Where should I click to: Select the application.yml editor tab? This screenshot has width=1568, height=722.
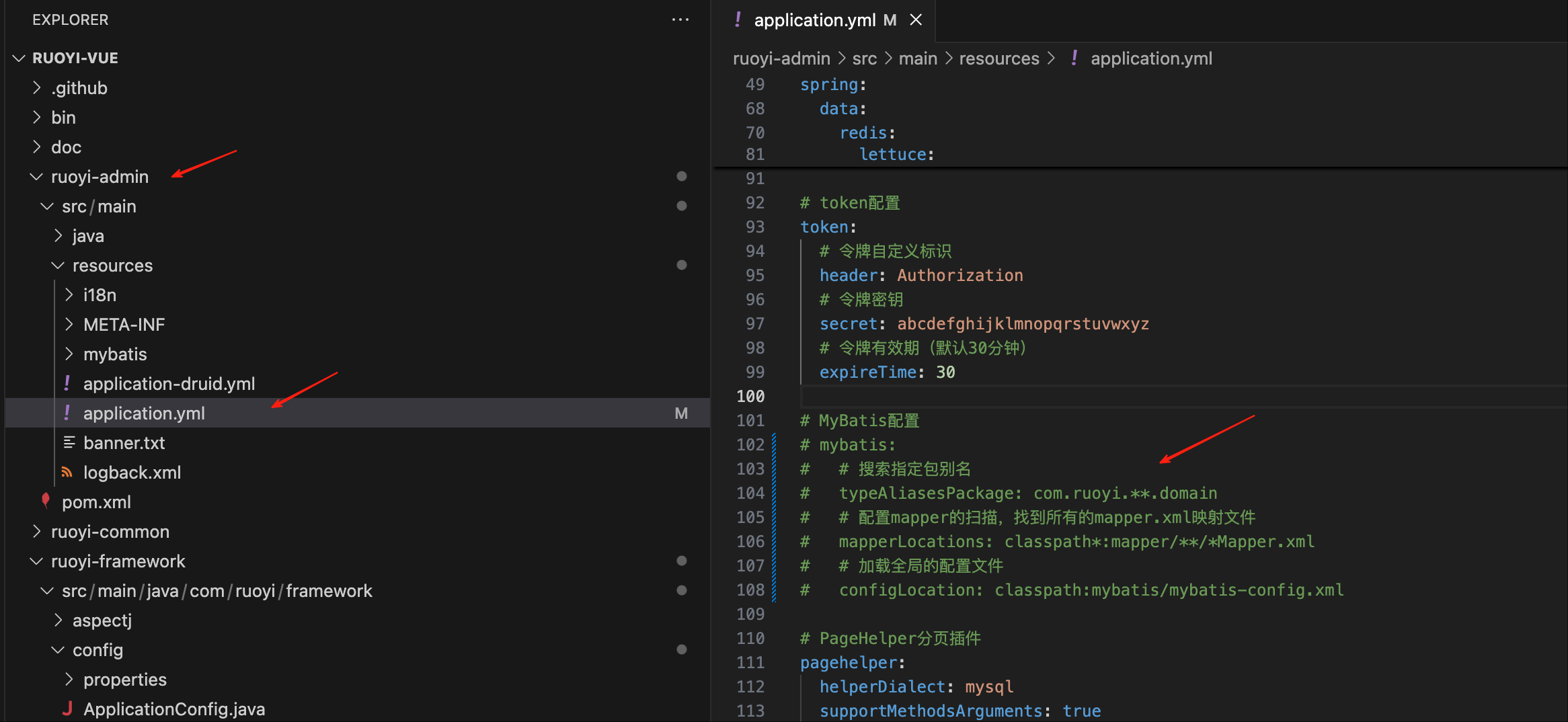click(x=814, y=20)
